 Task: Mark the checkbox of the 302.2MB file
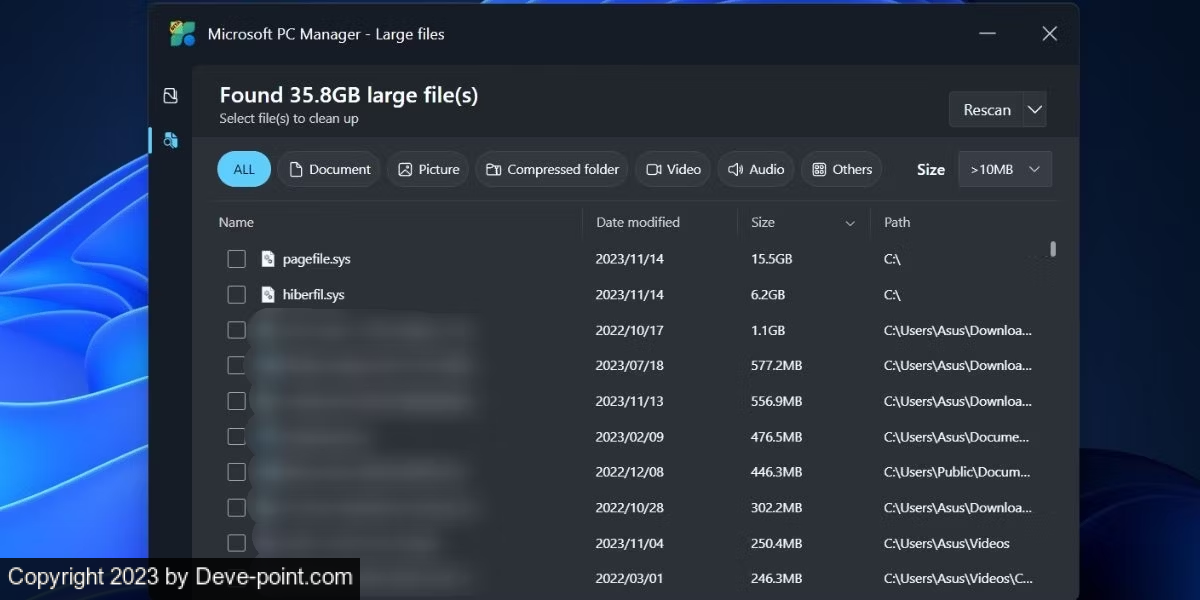(236, 508)
